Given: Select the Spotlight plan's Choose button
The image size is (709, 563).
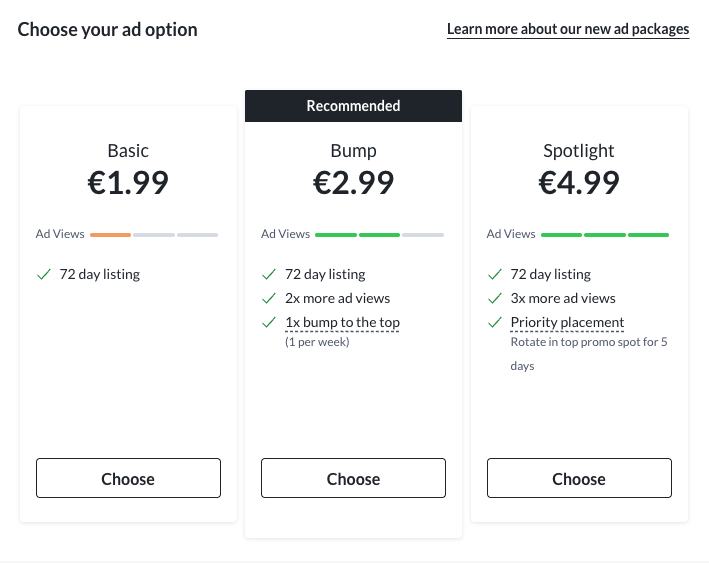Looking at the screenshot, I should [x=579, y=478].
